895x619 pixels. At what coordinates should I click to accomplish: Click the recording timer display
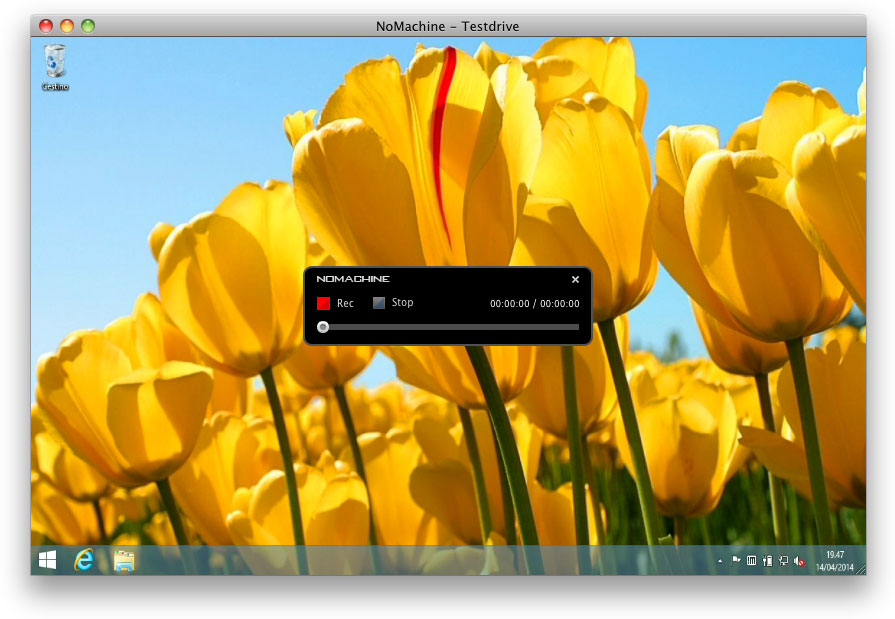click(x=534, y=304)
